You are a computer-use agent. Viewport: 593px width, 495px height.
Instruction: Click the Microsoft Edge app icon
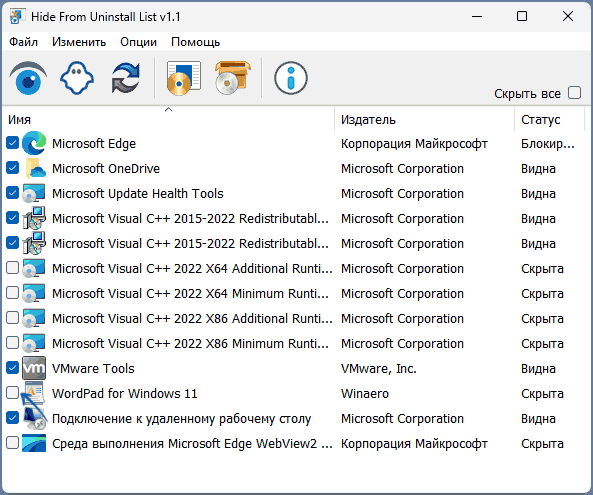click(x=34, y=143)
